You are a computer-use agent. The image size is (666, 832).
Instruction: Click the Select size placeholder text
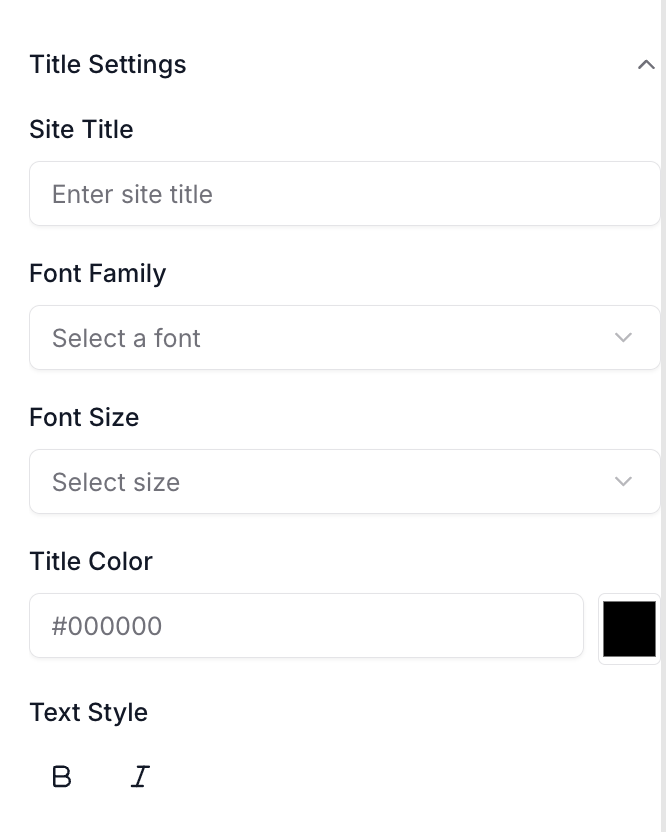(116, 482)
